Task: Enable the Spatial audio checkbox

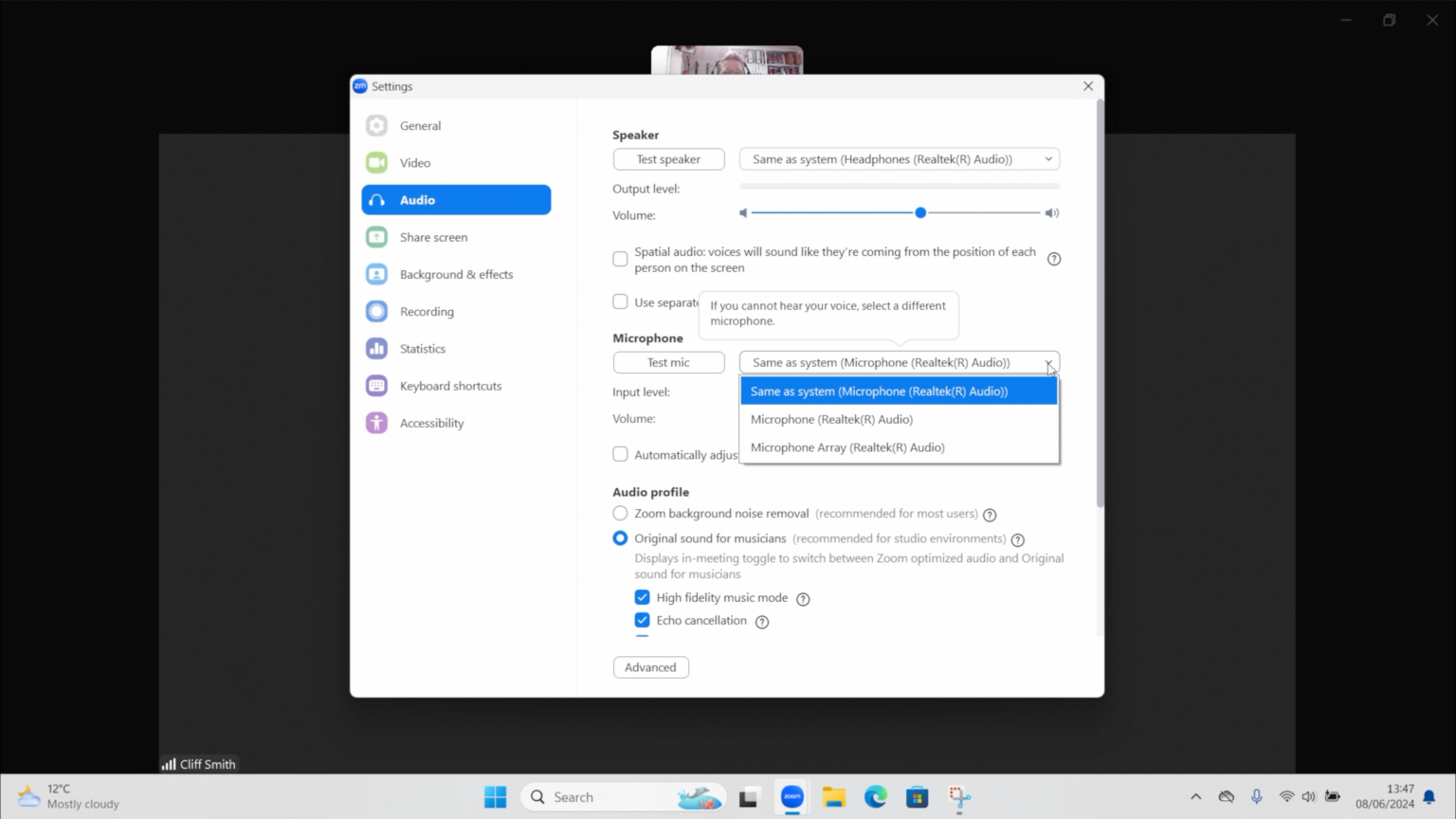Action: pos(620,259)
